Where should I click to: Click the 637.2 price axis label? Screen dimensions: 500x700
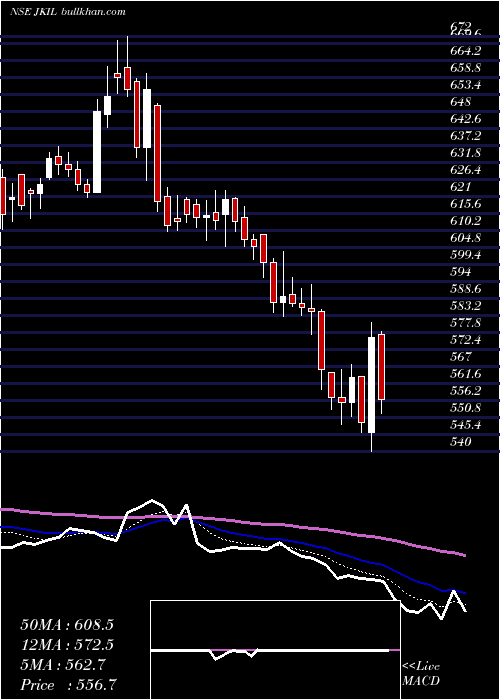pyautogui.click(x=466, y=136)
